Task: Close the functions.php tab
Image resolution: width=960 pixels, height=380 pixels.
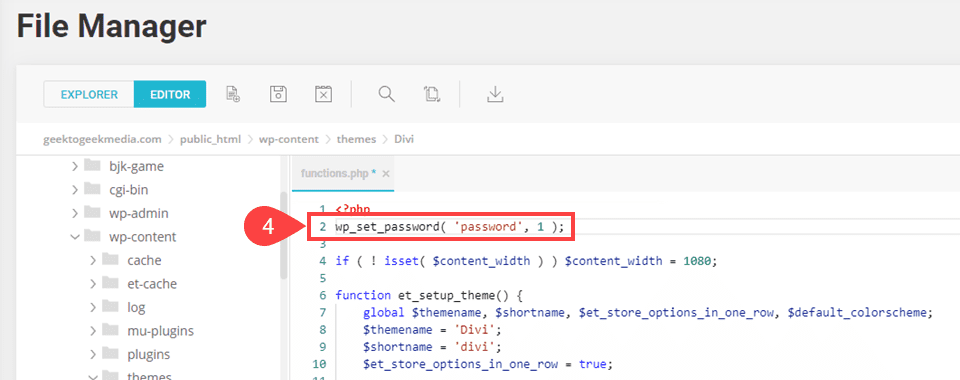Action: tap(386, 174)
